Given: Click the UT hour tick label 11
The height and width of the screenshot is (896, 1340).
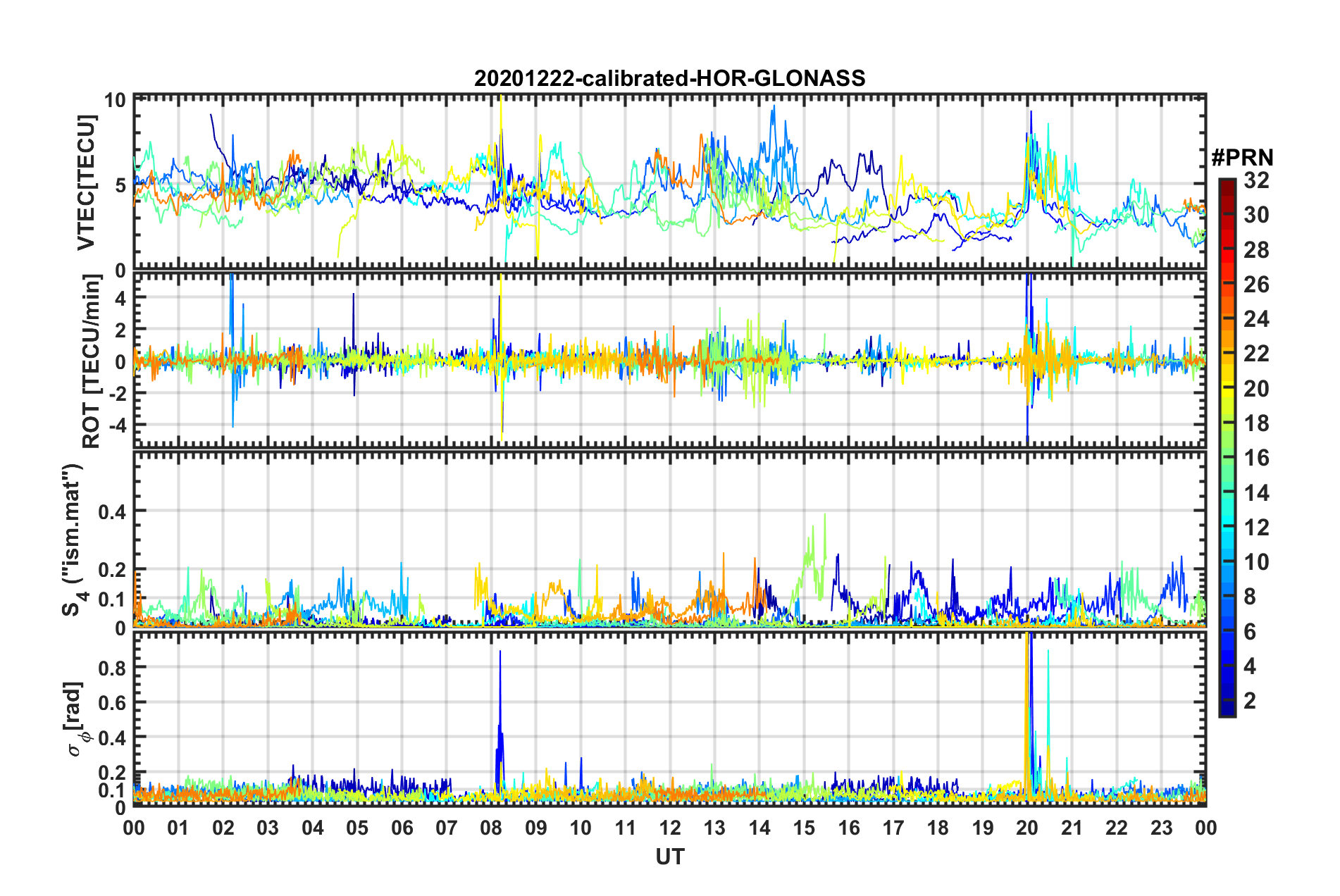Looking at the screenshot, I should point(626,828).
